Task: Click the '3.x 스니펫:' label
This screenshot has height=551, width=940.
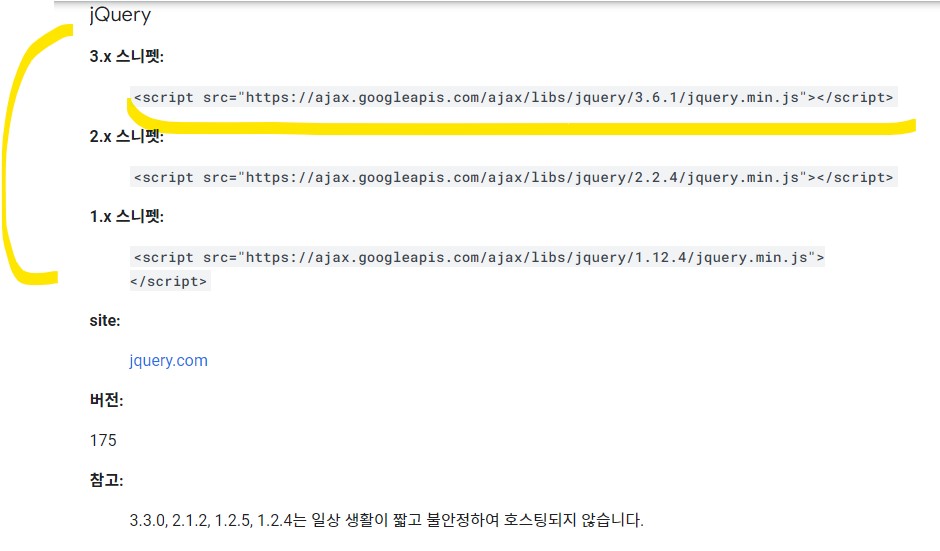Action: coord(126,56)
